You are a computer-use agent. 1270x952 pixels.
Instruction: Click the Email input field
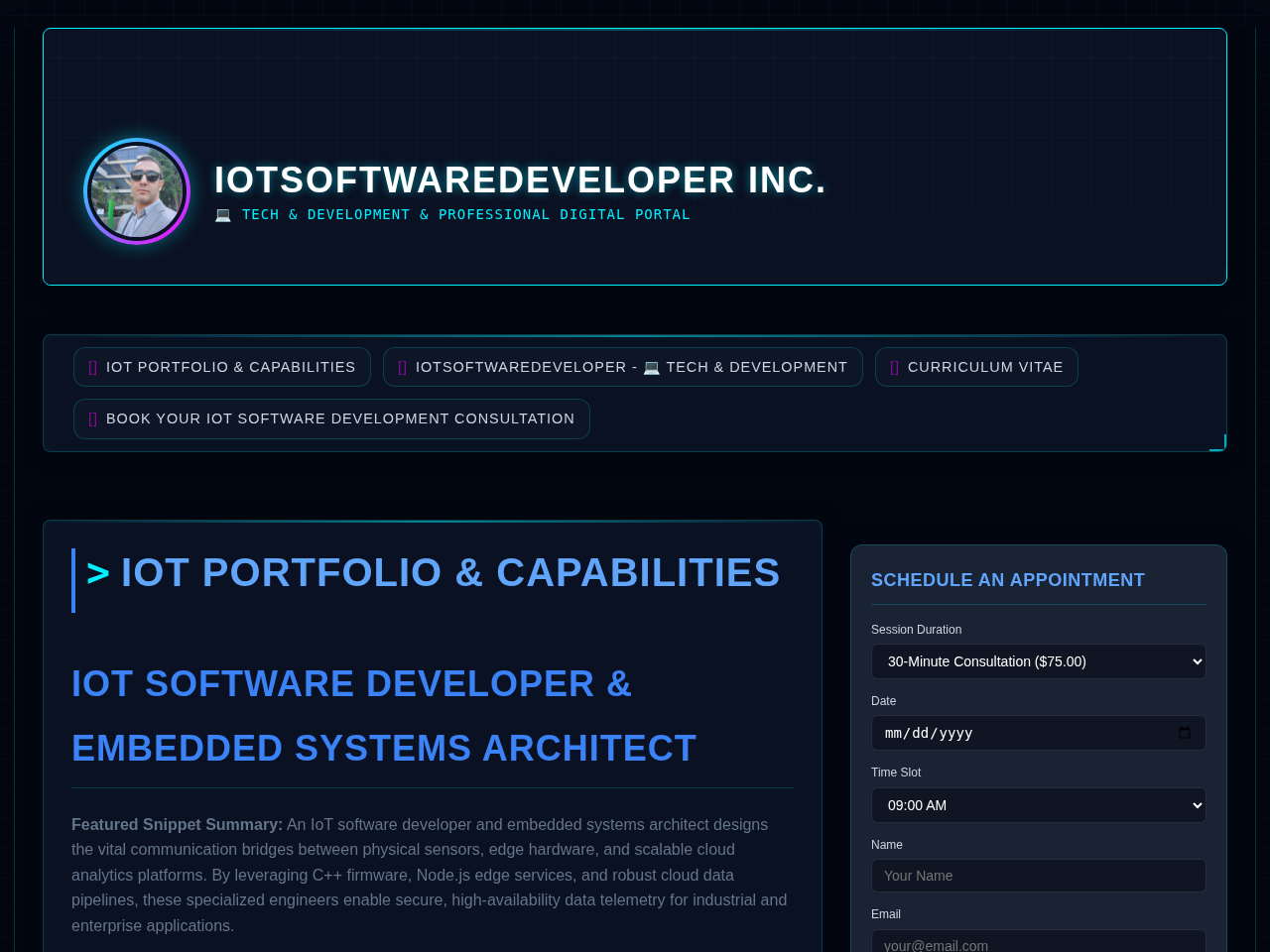coord(1039,941)
